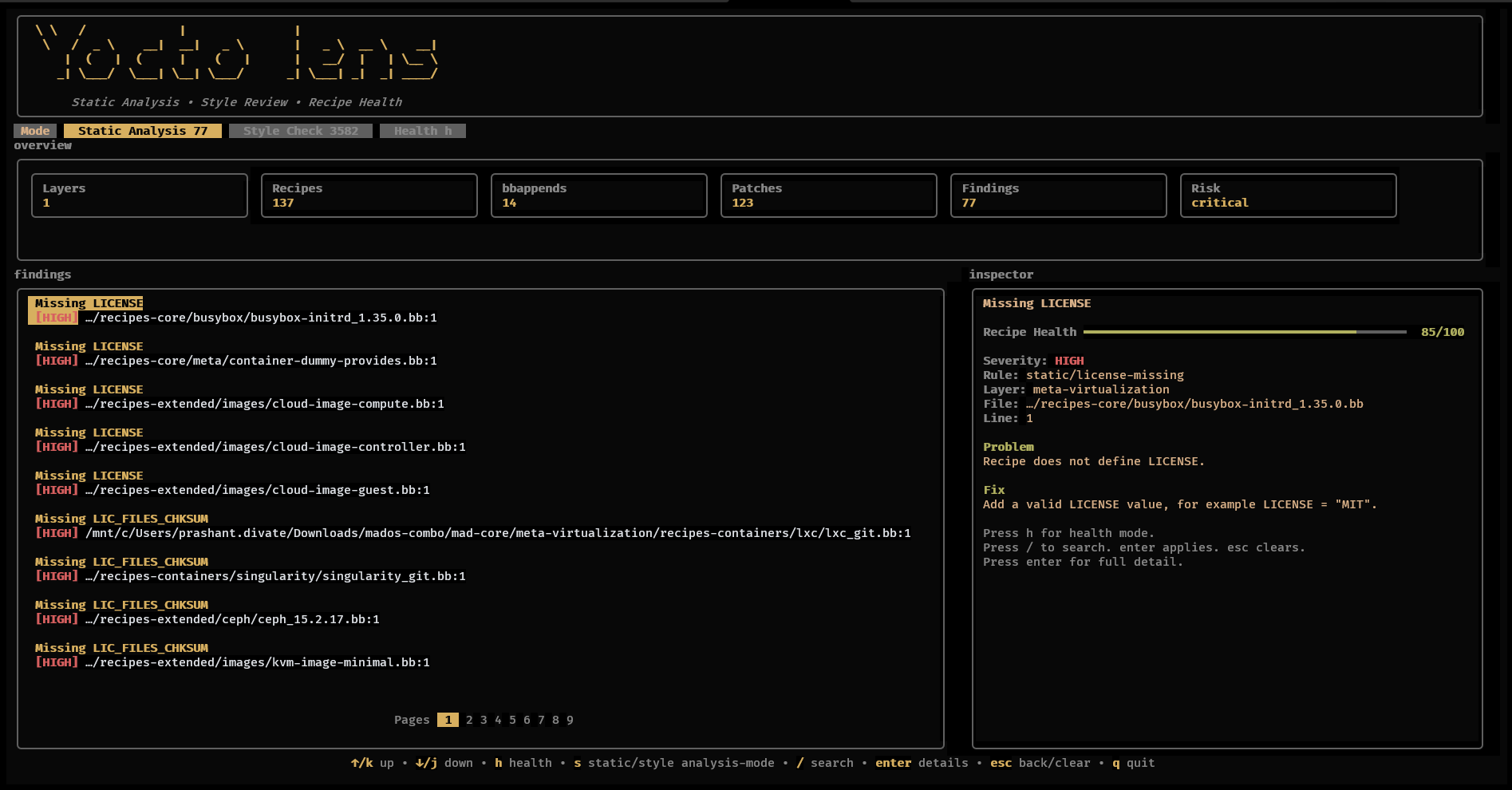Click the 85/100 health score
Screen dimensions: 1512x790
(x=1443, y=332)
